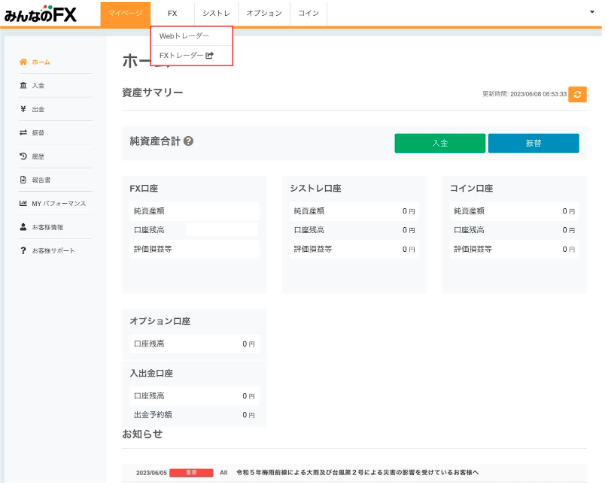This screenshot has height=484, width=607.
Task: Click 出金予約額 row in 入出金口座
Action: pyautogui.click(x=194, y=415)
